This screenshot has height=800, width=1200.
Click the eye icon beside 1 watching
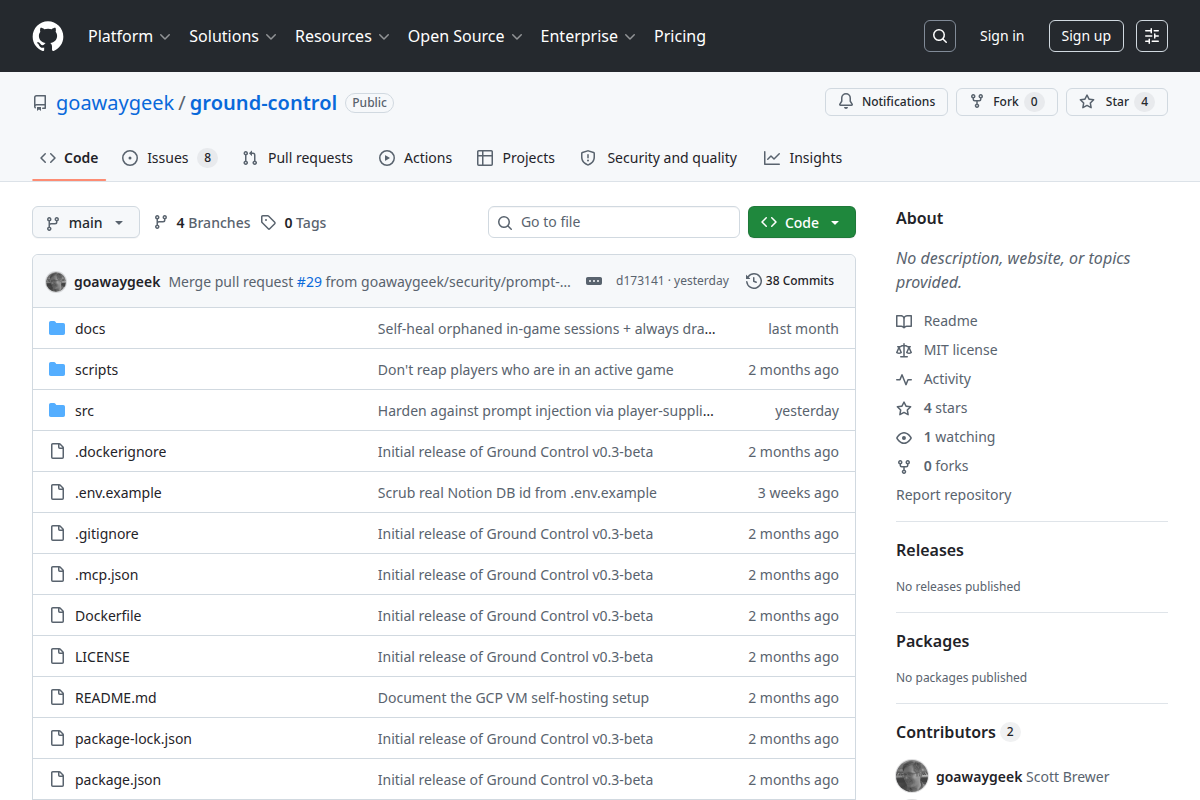(904, 437)
